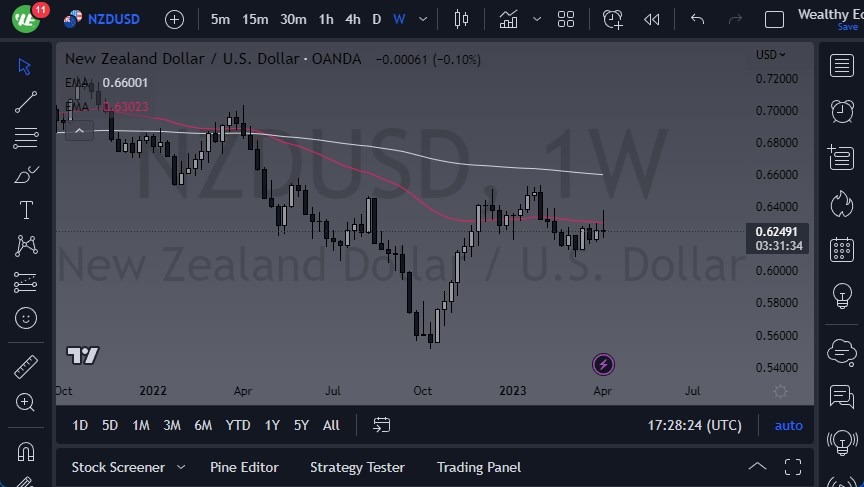
Task: Set the chart range to YTD
Action: 237,425
